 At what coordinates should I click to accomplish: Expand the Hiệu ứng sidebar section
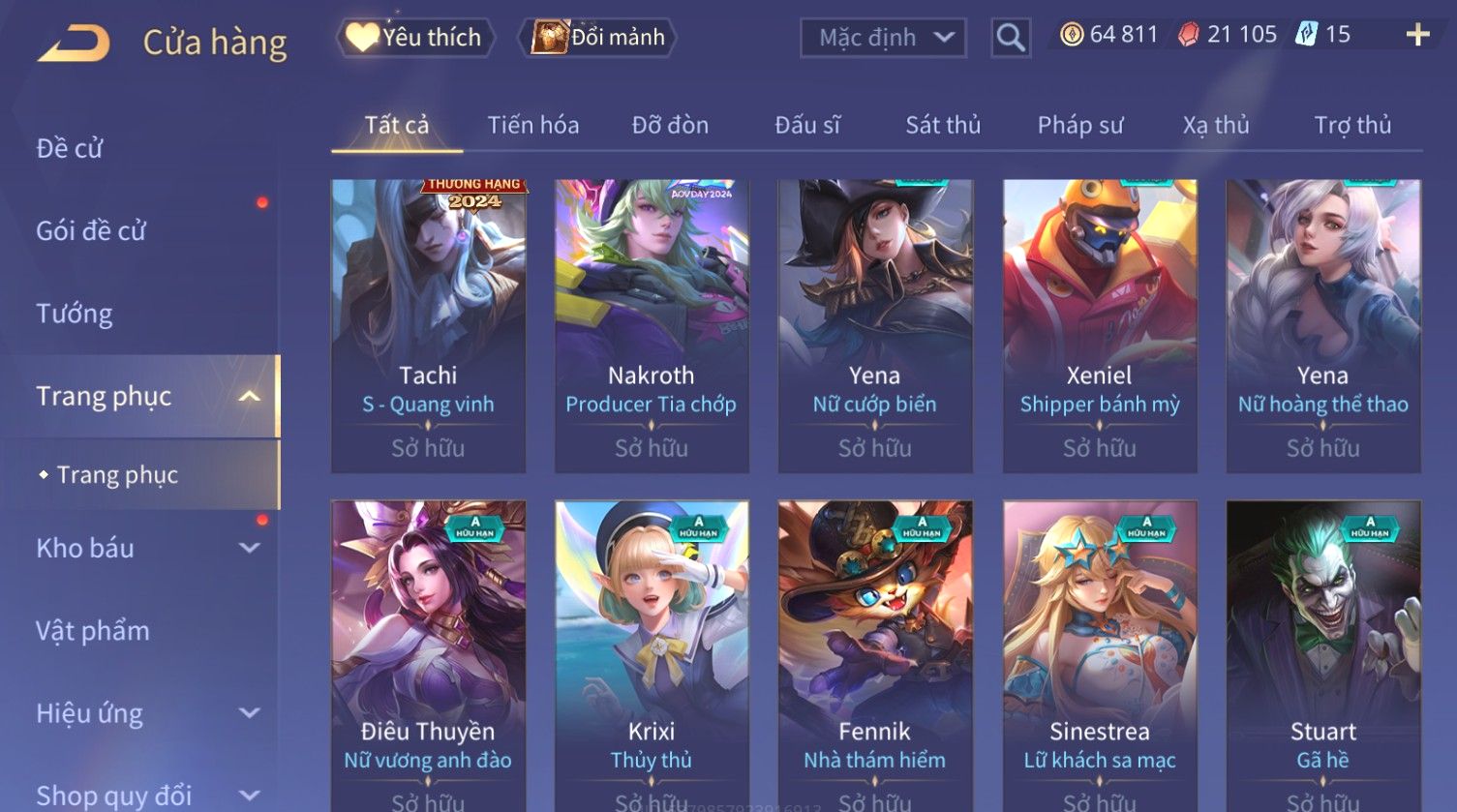pyautogui.click(x=249, y=713)
